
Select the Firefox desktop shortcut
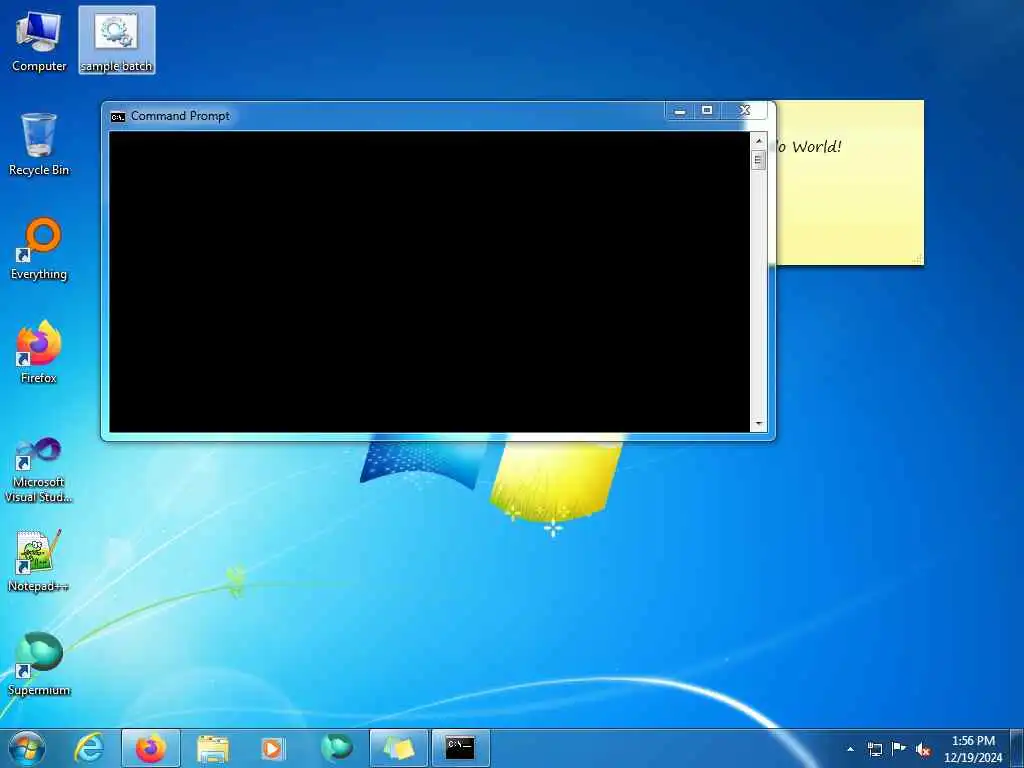point(39,353)
